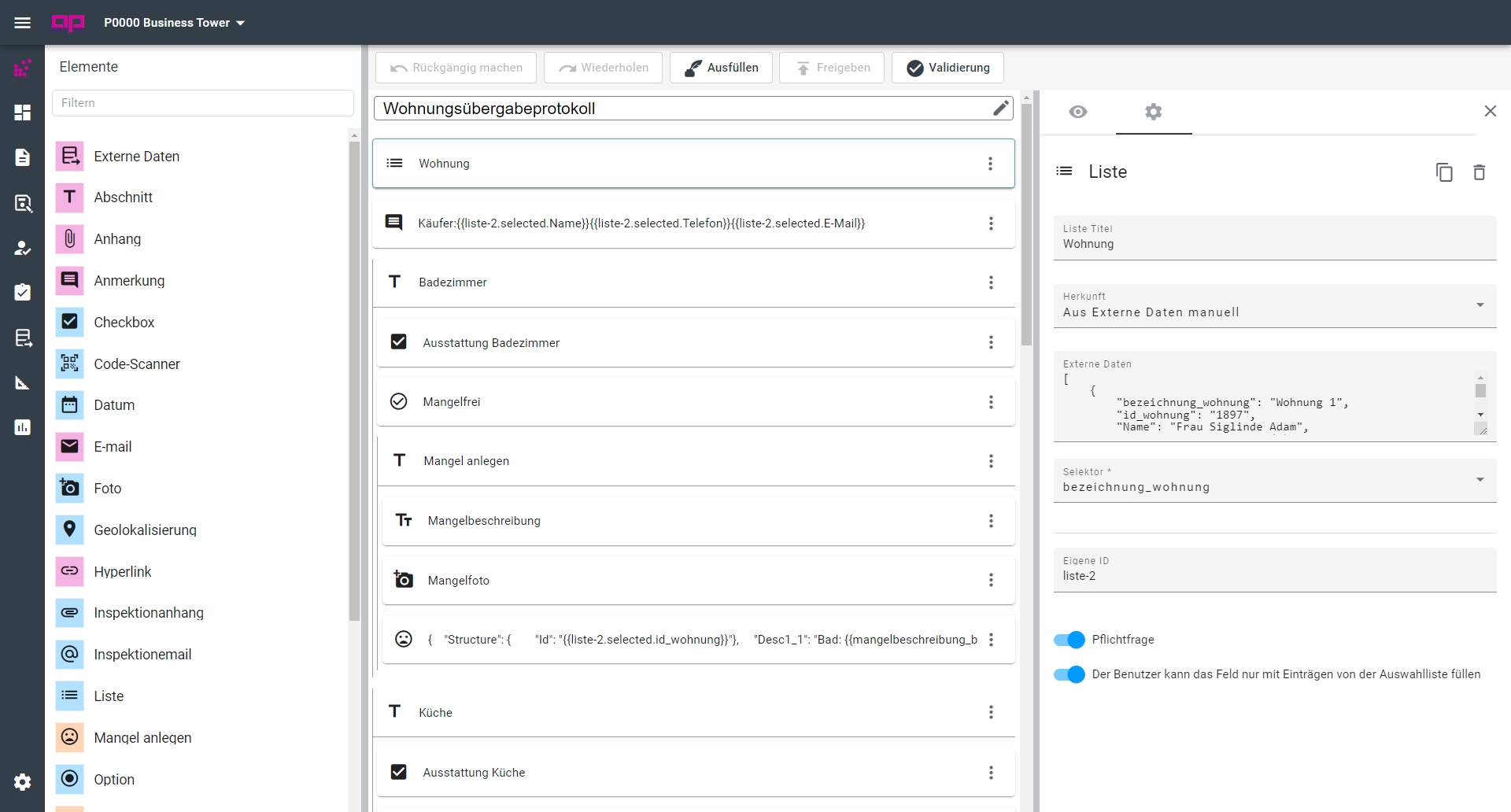Click the Filtern input field

click(x=203, y=103)
